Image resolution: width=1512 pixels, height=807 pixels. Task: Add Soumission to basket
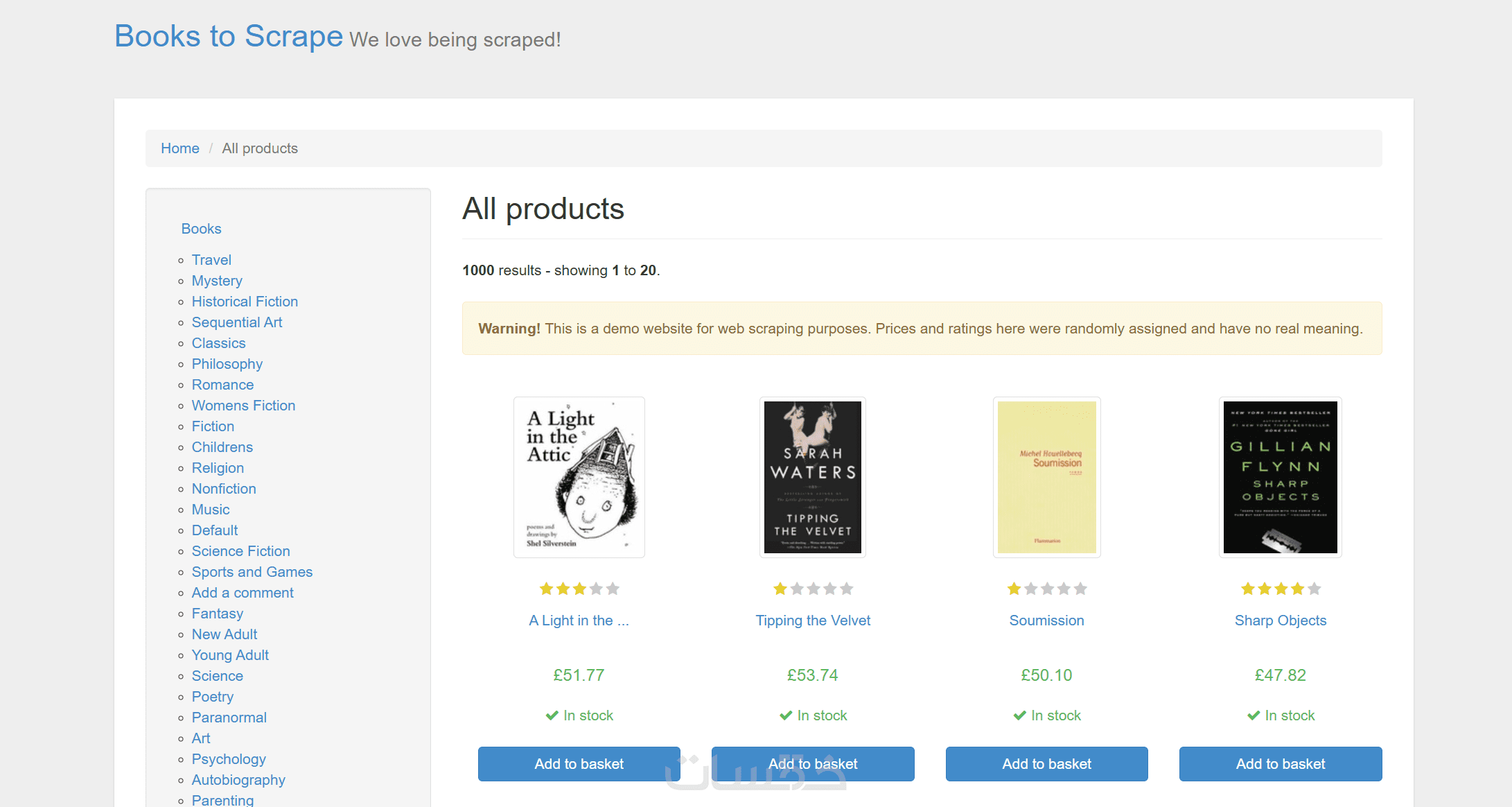[1046, 763]
